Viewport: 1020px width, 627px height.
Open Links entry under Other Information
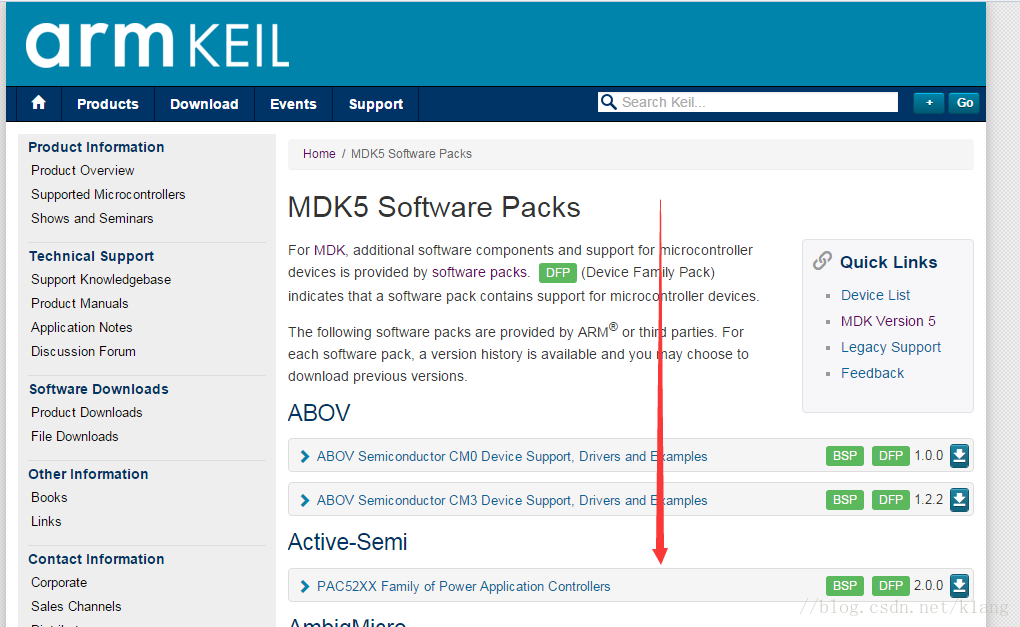[46, 522]
